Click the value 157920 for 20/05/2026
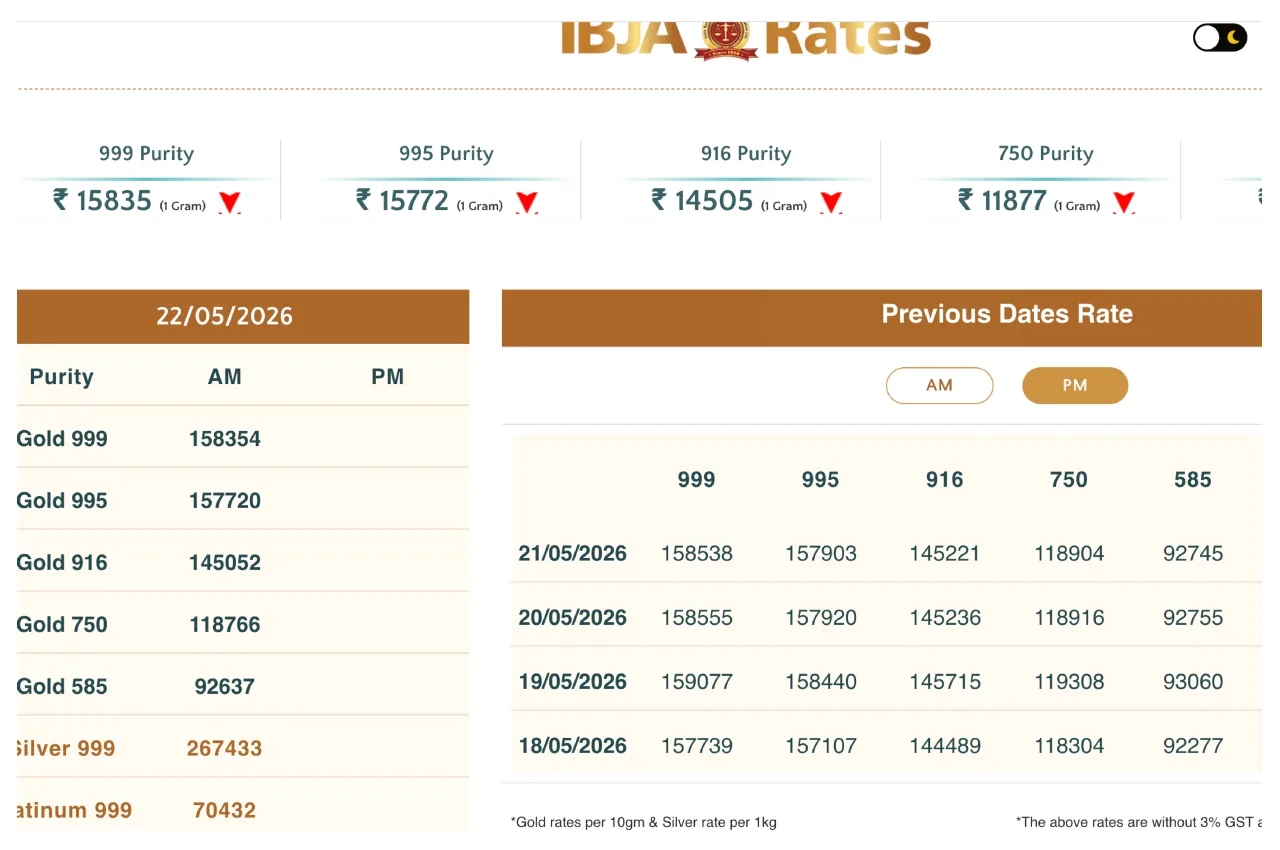 coord(821,618)
